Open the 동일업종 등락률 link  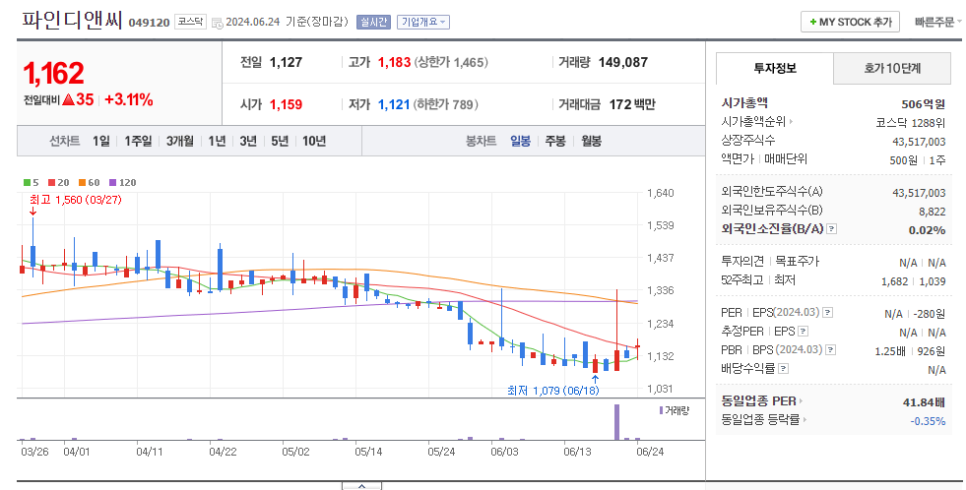click(761, 420)
